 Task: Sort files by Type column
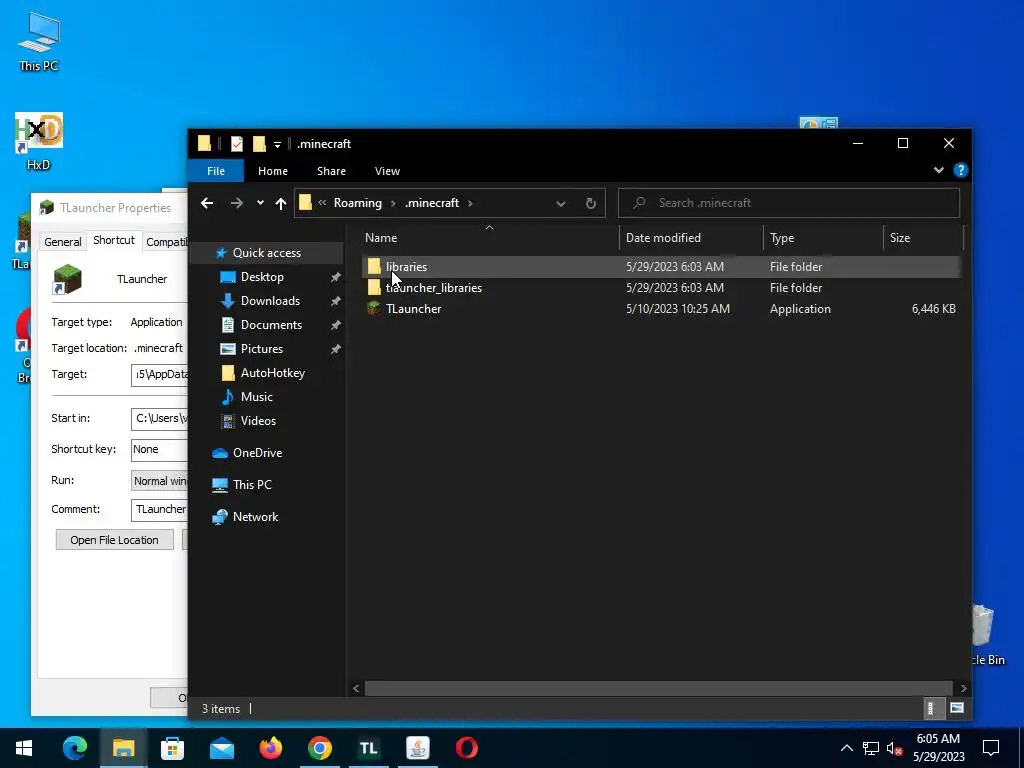pos(823,238)
